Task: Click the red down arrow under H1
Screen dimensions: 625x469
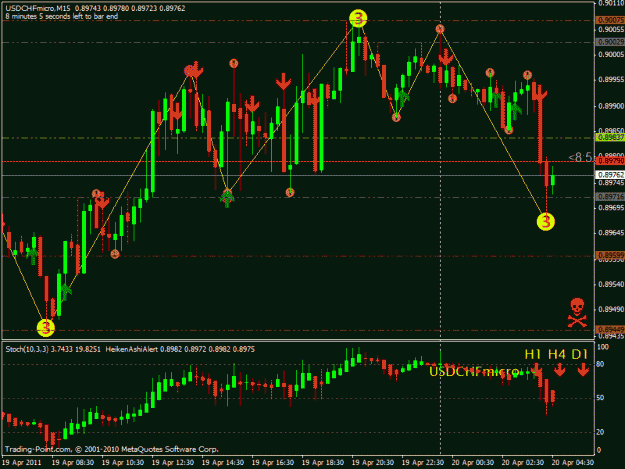Action: (x=537, y=370)
